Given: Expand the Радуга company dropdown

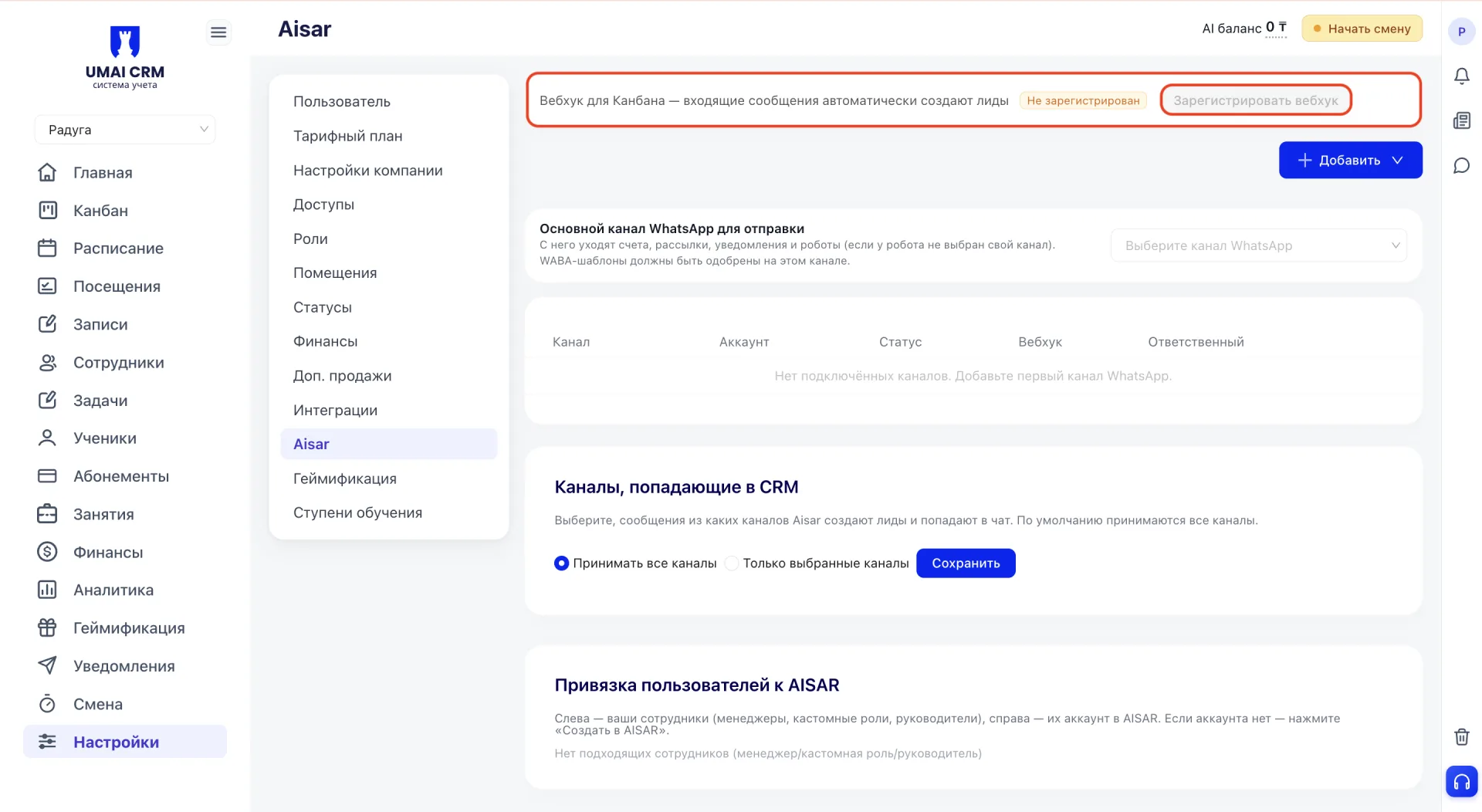Looking at the screenshot, I should (124, 129).
